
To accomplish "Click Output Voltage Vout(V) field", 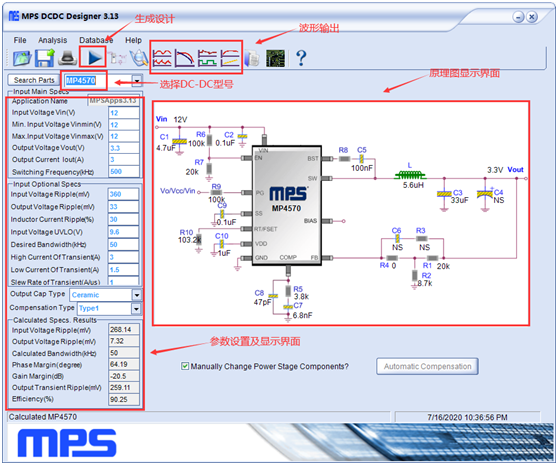I will pos(124,148).
